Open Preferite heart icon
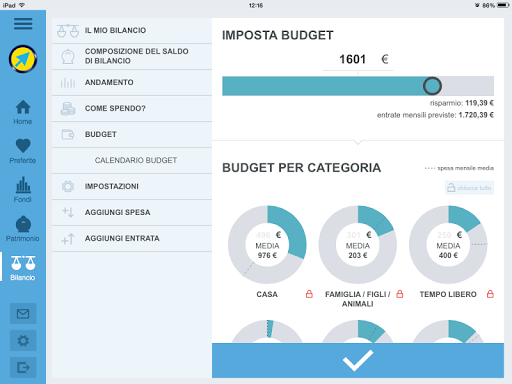 [23, 151]
